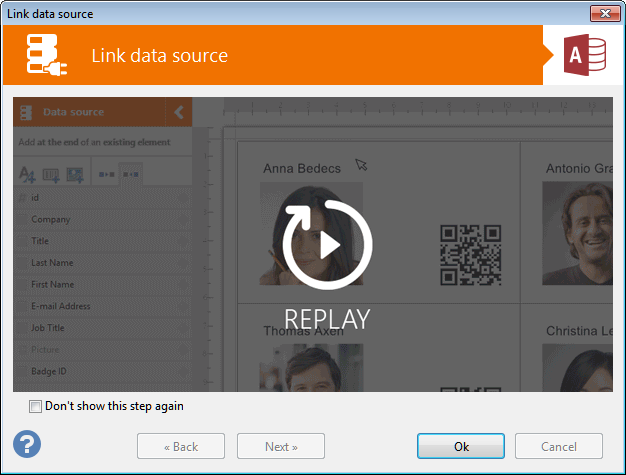626x475 pixels.
Task: Select the add text icon in Data source panel
Action: click(27, 175)
